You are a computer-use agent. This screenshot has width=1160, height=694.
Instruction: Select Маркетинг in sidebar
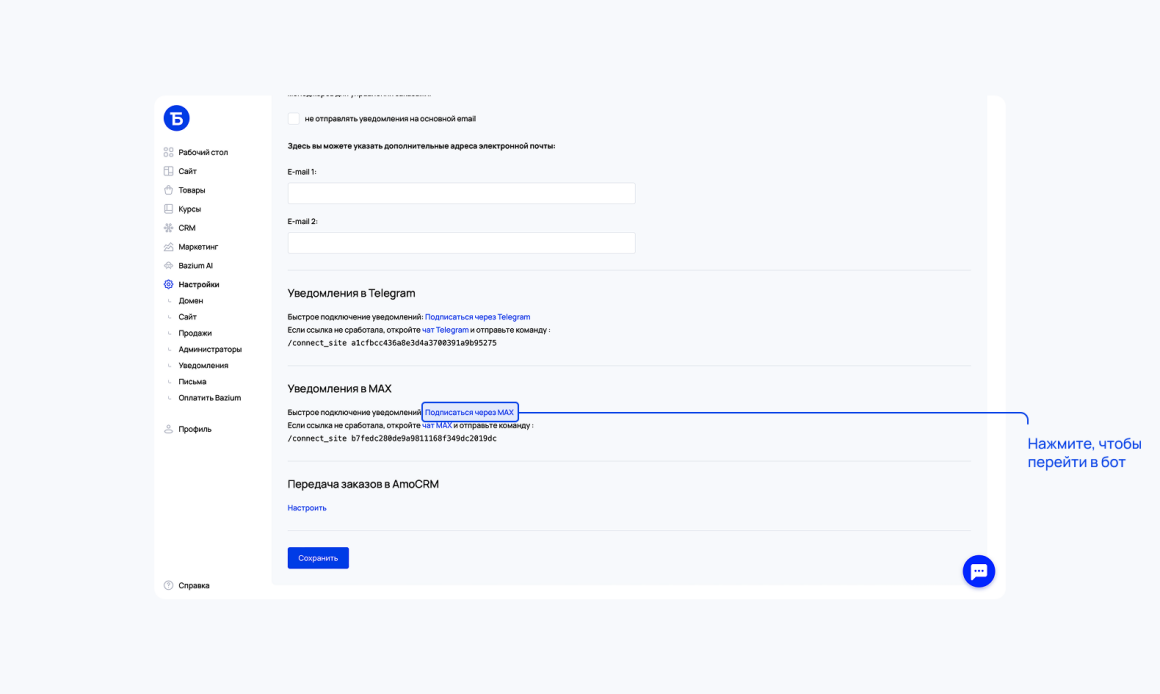point(198,246)
